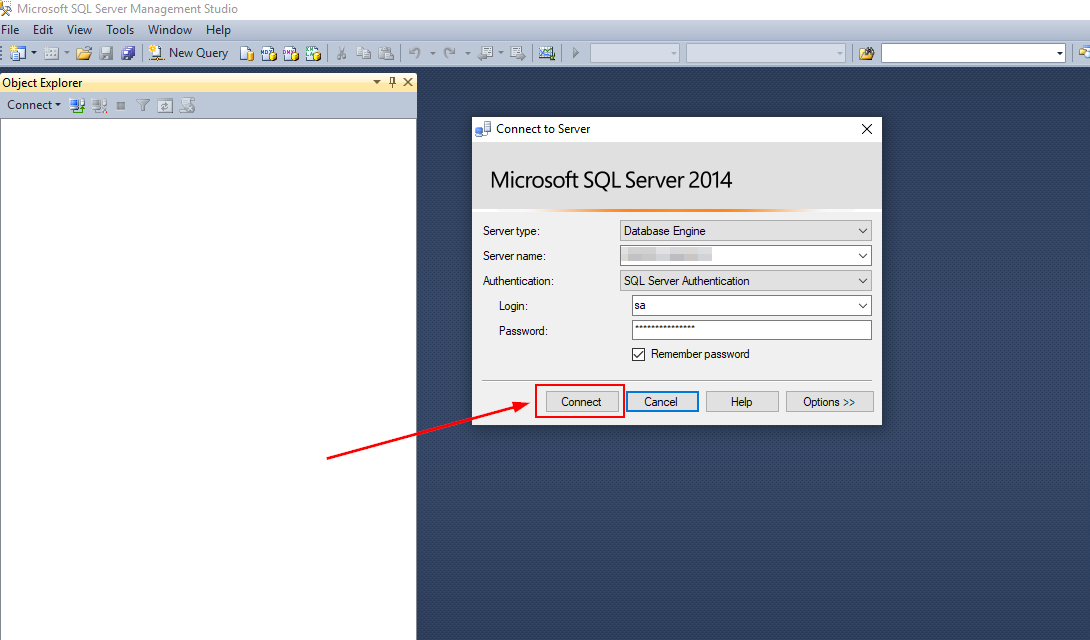Image resolution: width=1090 pixels, height=640 pixels.
Task: Start a New Query from toolbar
Action: [x=188, y=53]
